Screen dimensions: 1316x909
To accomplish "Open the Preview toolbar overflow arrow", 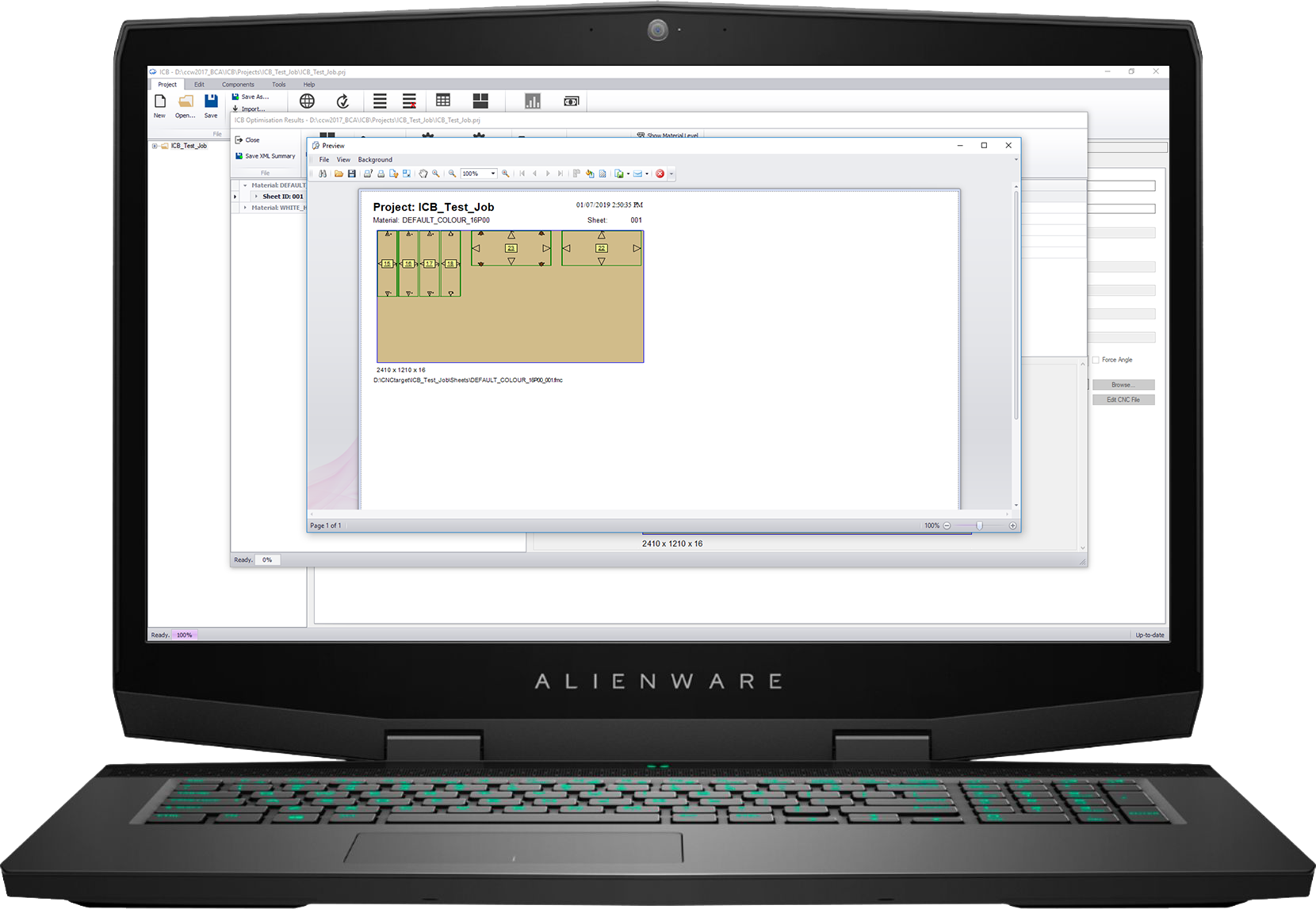I will 671,174.
